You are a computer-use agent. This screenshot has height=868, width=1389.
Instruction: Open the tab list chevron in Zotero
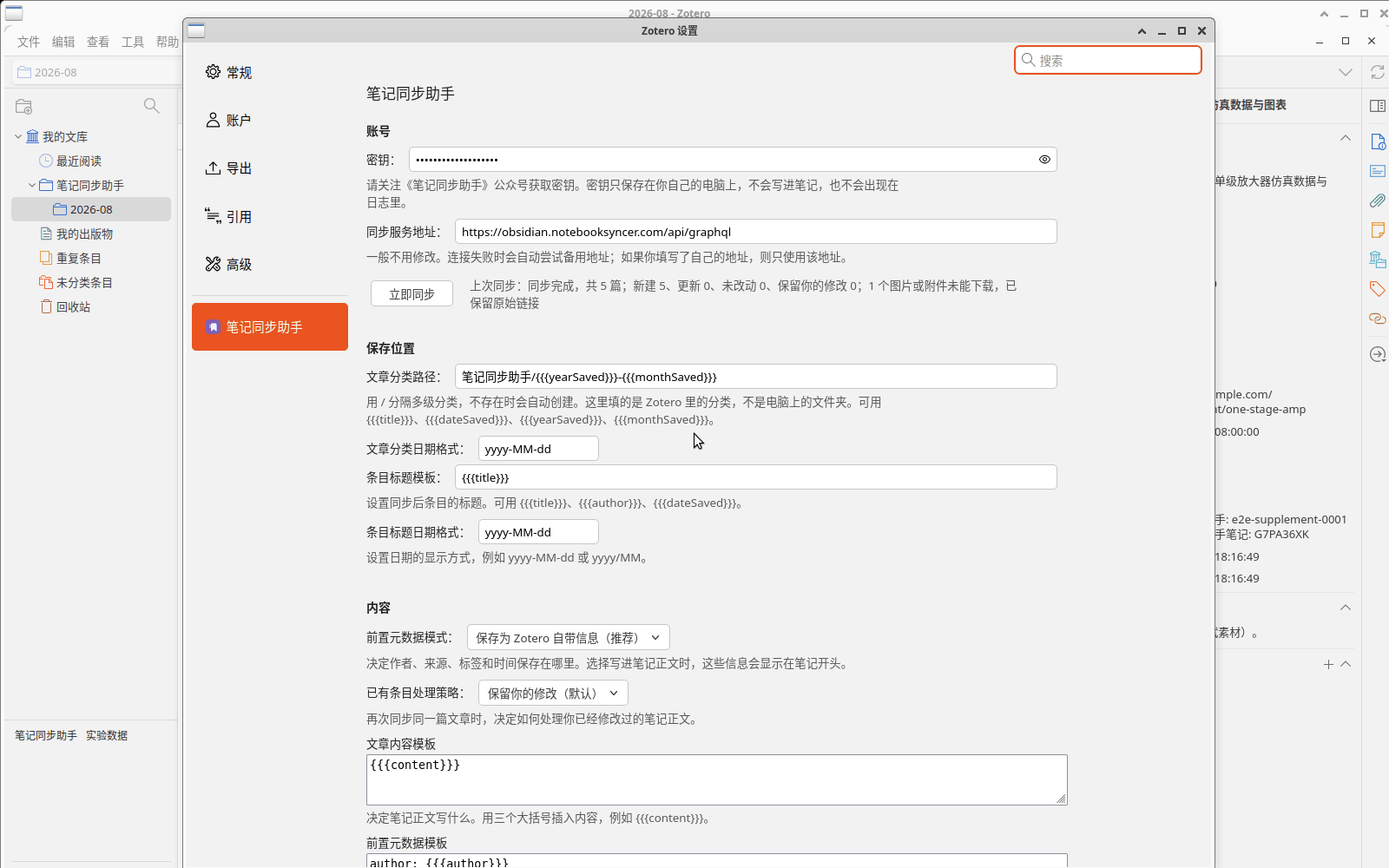point(1345,72)
